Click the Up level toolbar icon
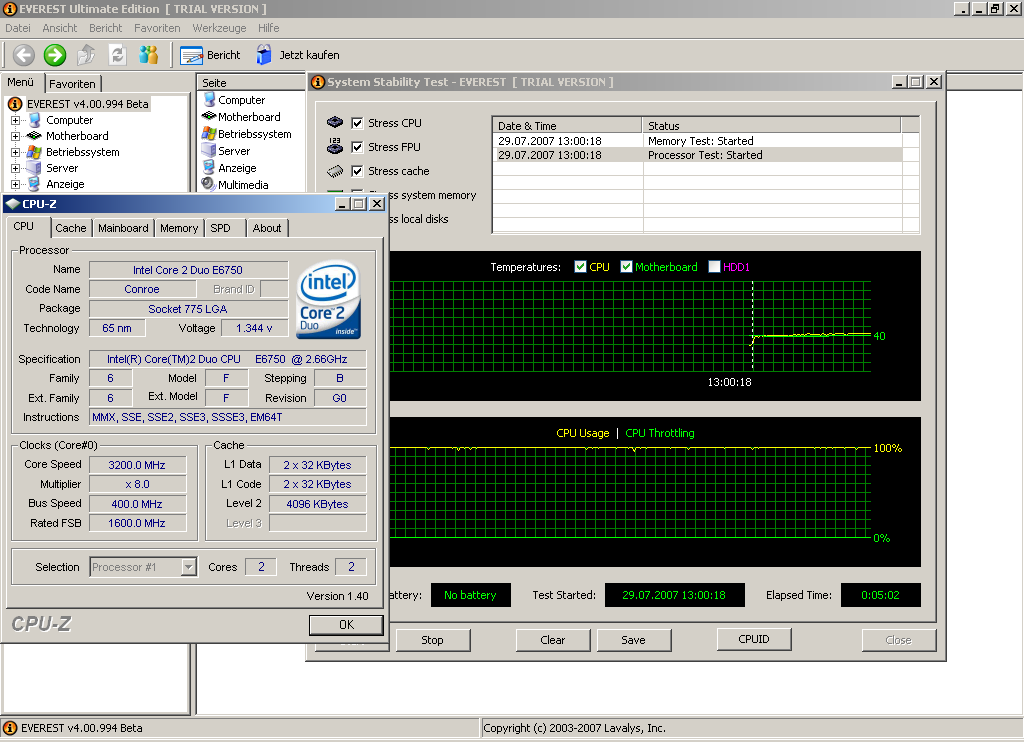 point(86,55)
